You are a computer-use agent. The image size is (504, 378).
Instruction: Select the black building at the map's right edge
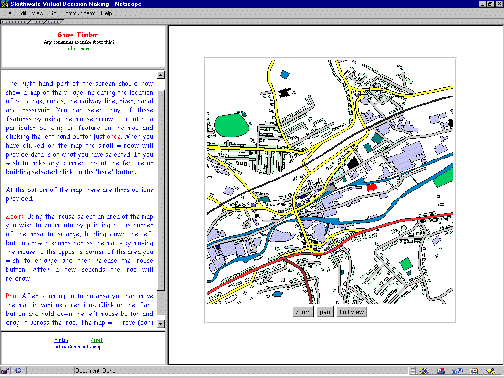pyautogui.click(x=451, y=123)
